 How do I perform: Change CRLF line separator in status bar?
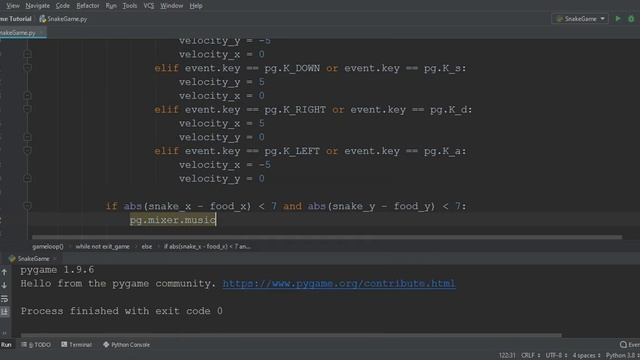(531, 356)
